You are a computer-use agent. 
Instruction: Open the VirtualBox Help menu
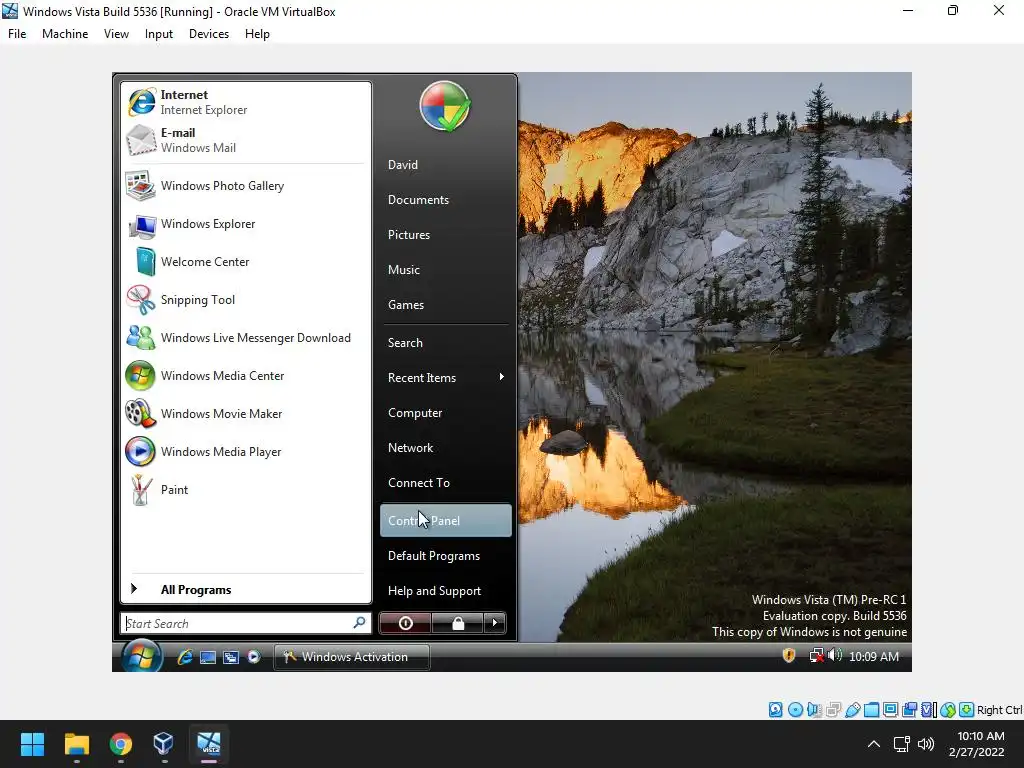257,34
